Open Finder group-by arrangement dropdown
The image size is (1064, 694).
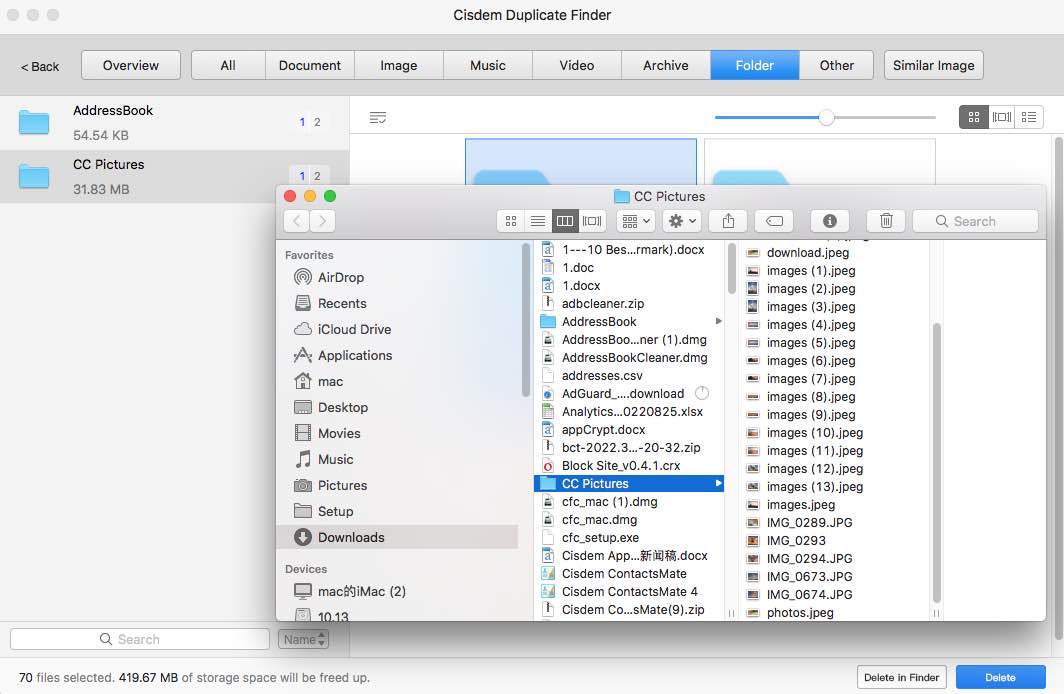click(636, 221)
